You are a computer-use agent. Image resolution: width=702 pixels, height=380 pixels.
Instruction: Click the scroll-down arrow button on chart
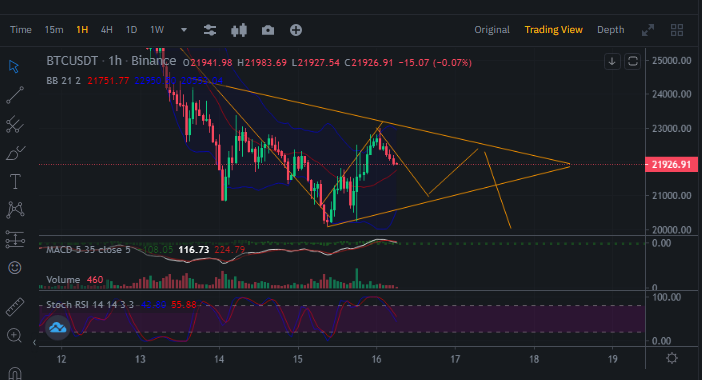click(x=612, y=61)
